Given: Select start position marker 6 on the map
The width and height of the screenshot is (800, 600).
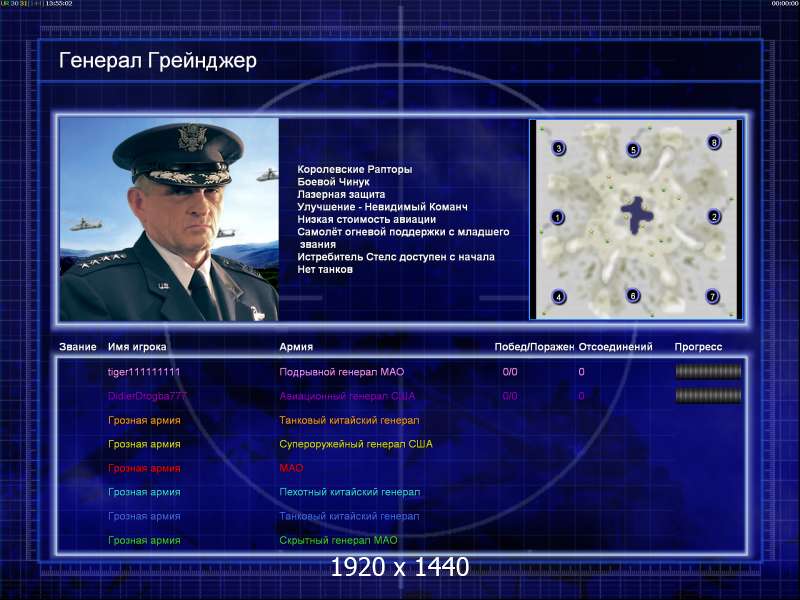Looking at the screenshot, I should point(633,295).
